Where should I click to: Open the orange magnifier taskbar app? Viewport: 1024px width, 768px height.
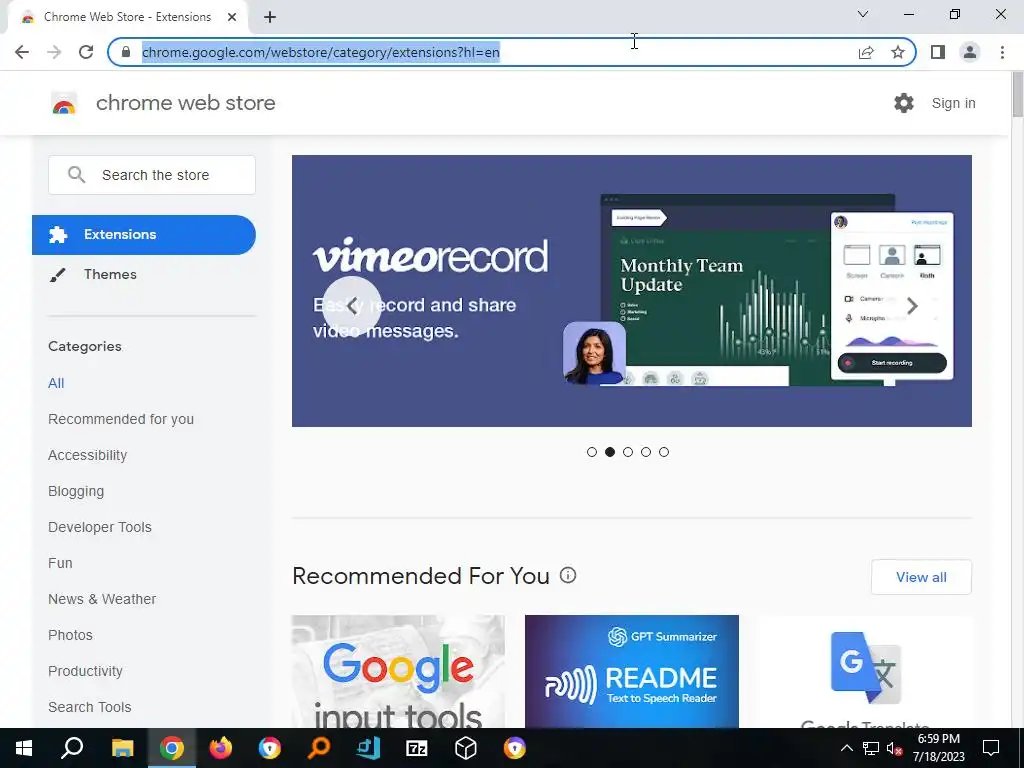(x=319, y=748)
